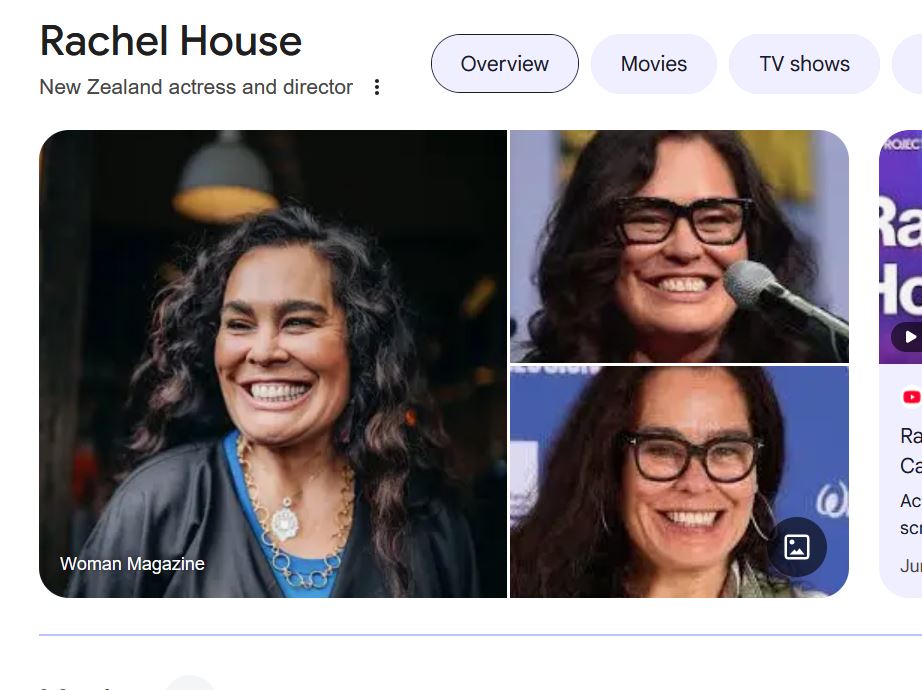The image size is (922, 690).
Task: Open the photo with blue backdrop
Action: point(679,482)
